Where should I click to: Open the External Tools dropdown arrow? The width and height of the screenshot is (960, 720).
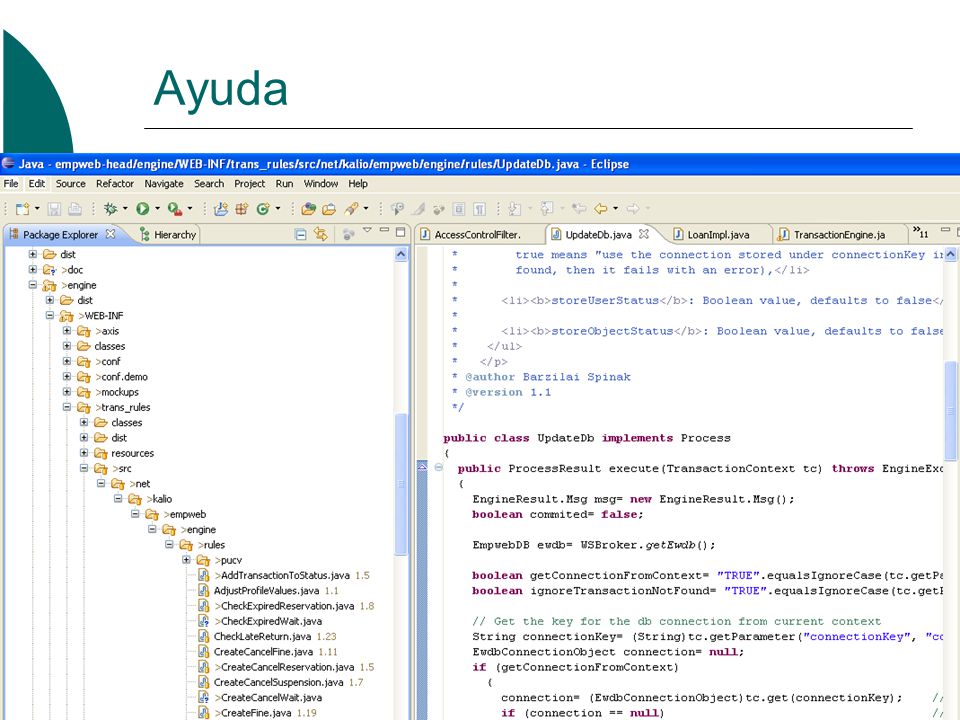pyautogui.click(x=190, y=209)
